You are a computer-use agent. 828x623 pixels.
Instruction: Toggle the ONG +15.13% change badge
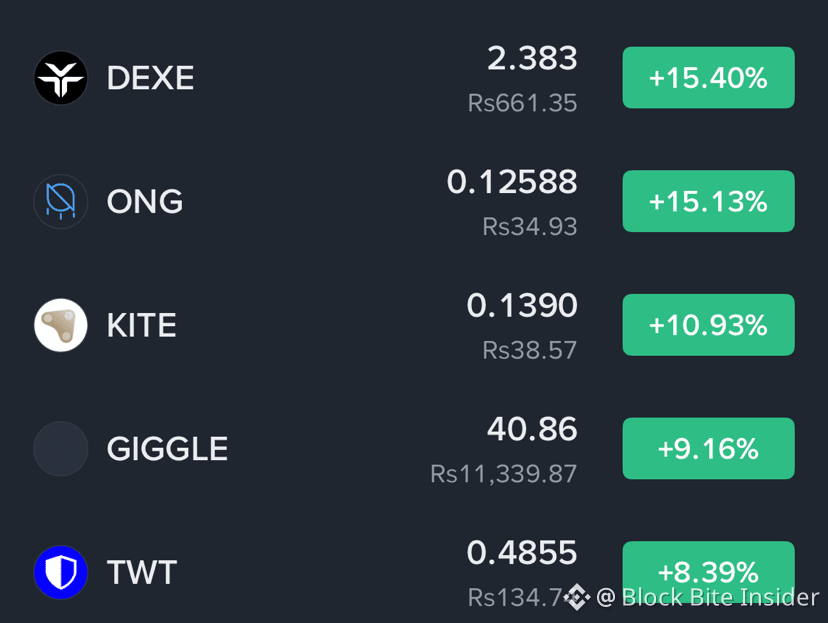coord(708,201)
